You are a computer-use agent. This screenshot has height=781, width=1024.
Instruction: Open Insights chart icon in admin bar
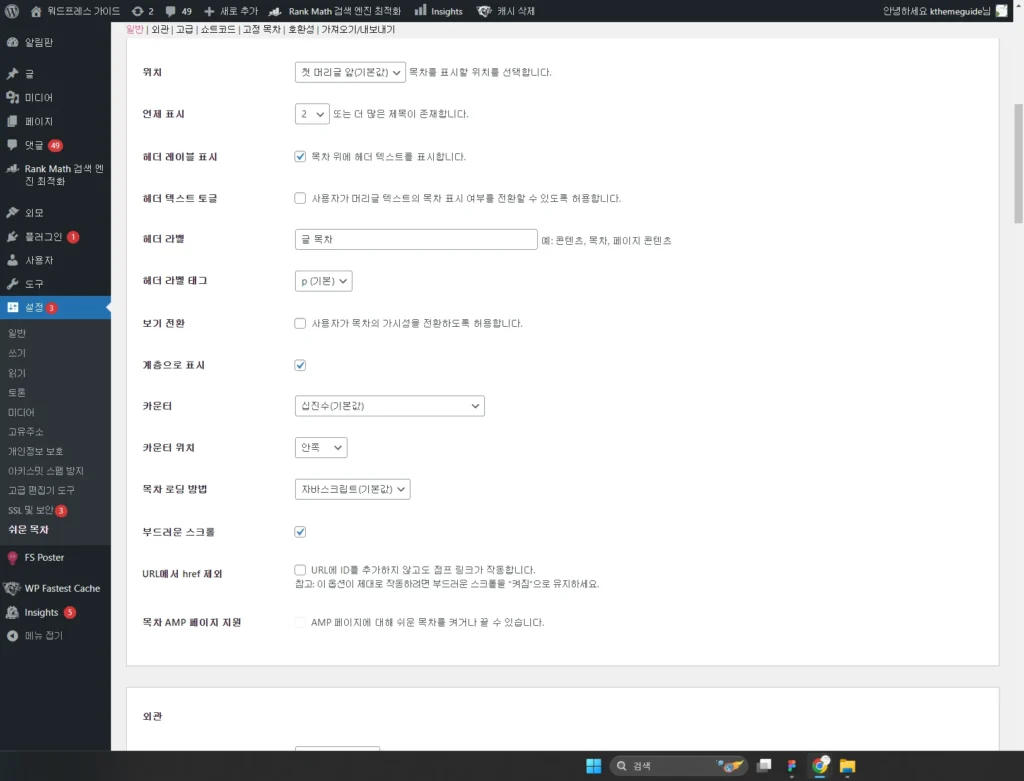tap(421, 10)
